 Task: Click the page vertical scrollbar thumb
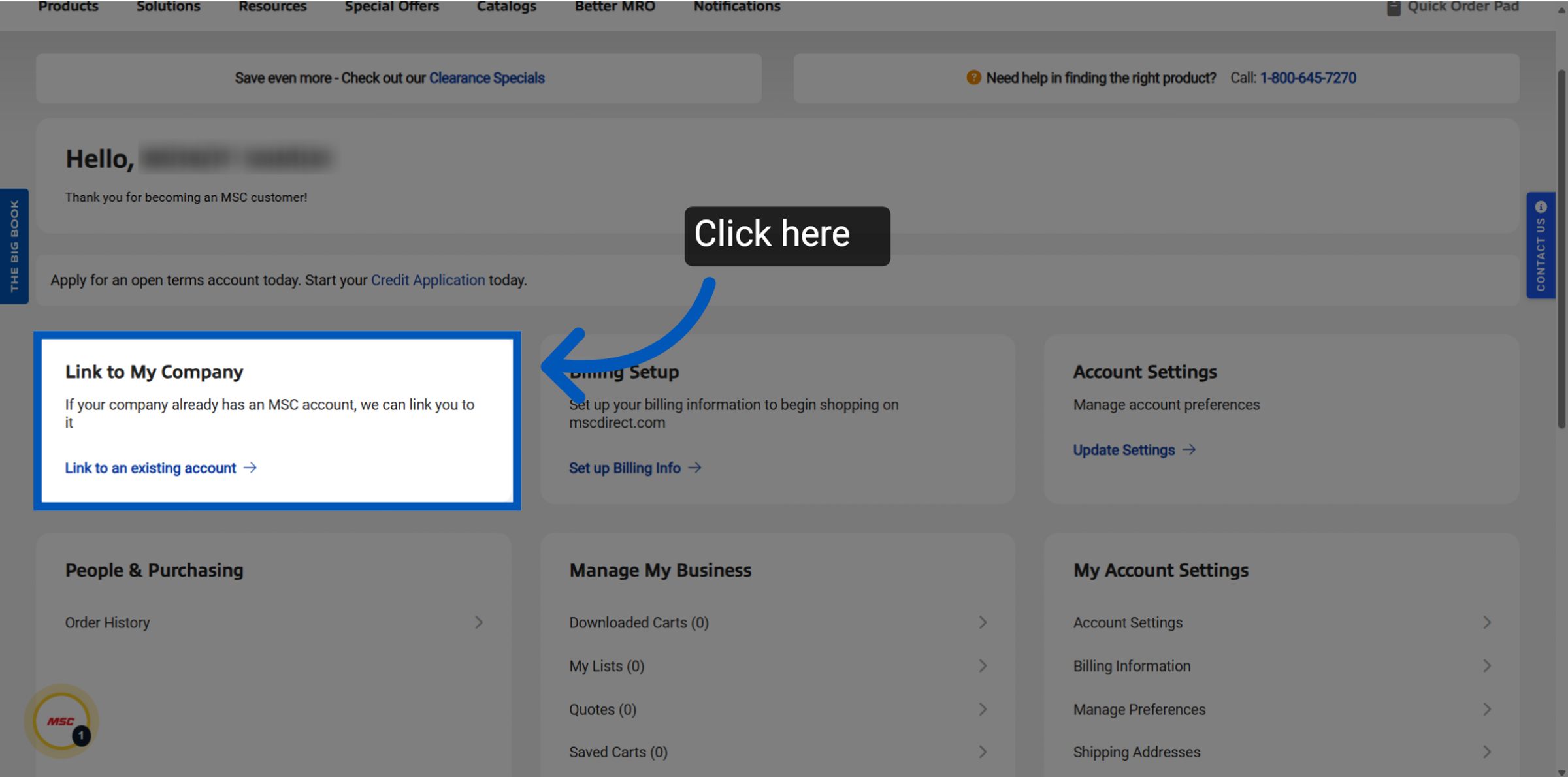tap(1561, 248)
